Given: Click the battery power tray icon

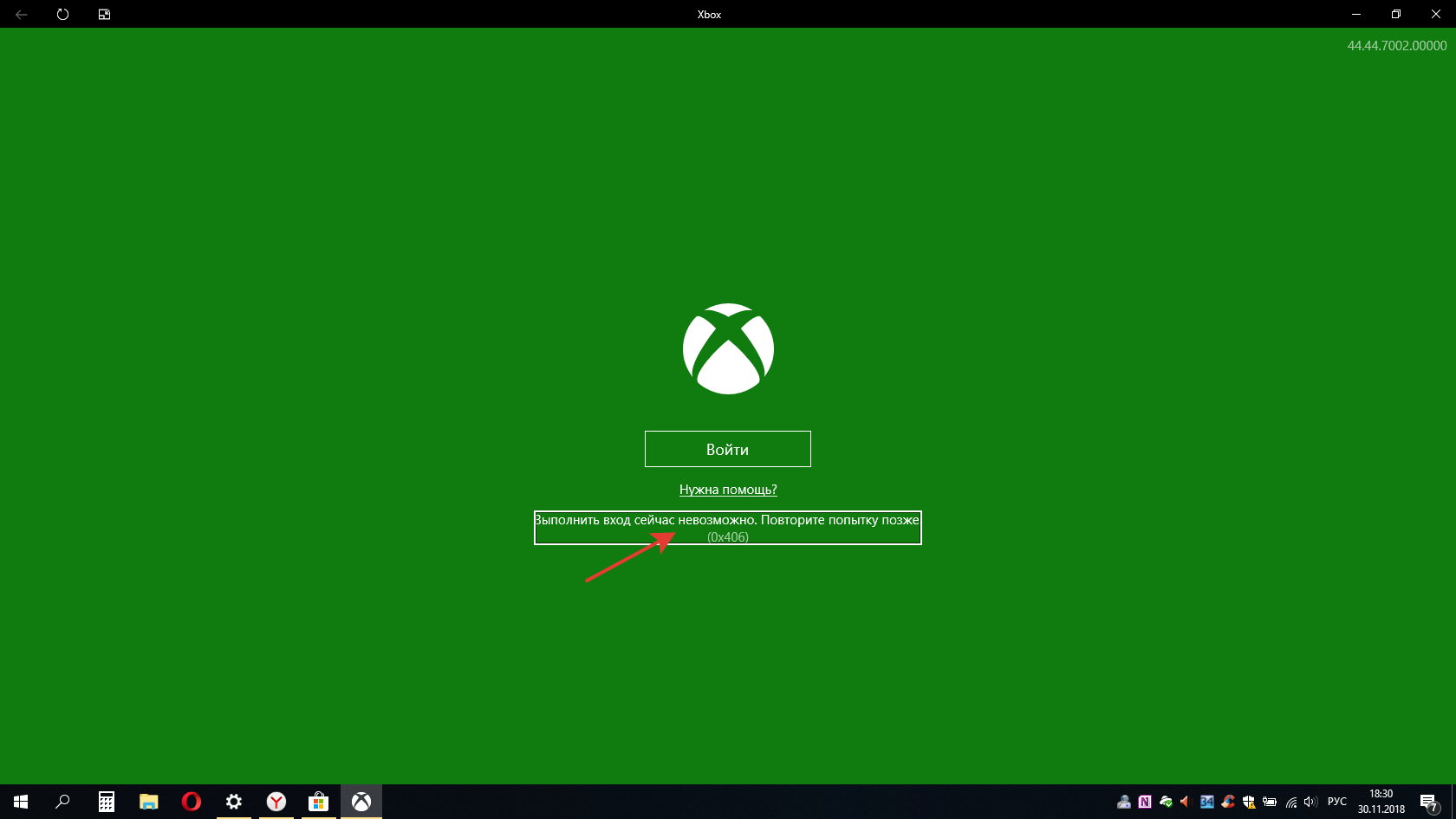Looking at the screenshot, I should click(1270, 802).
